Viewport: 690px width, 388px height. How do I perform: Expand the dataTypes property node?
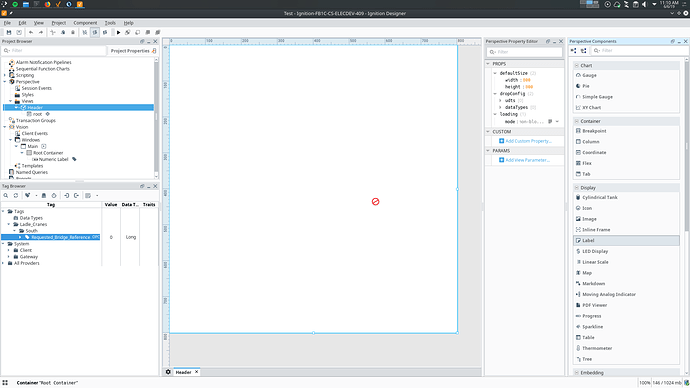point(500,107)
